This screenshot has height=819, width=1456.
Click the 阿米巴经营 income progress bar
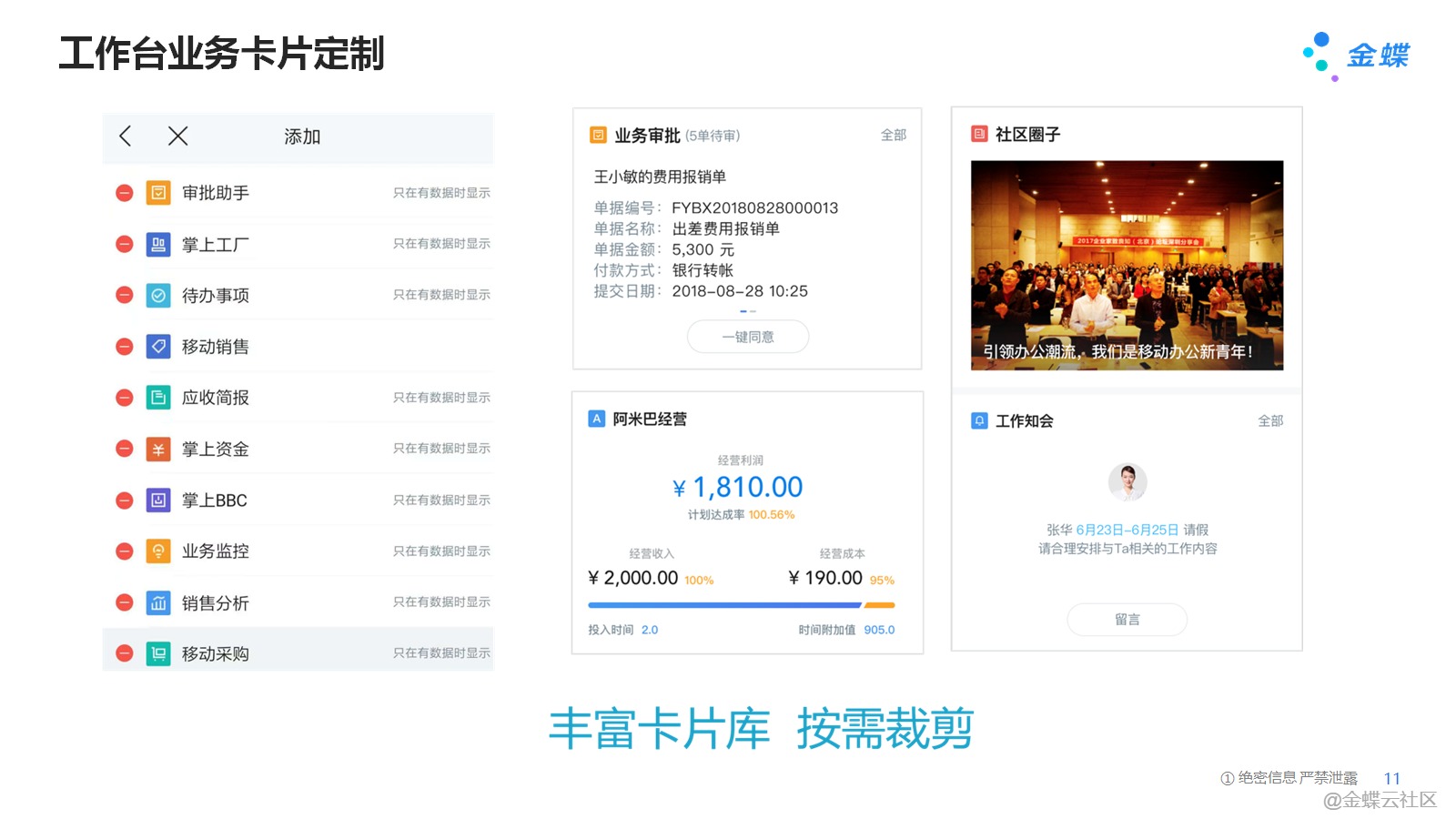pos(723,605)
